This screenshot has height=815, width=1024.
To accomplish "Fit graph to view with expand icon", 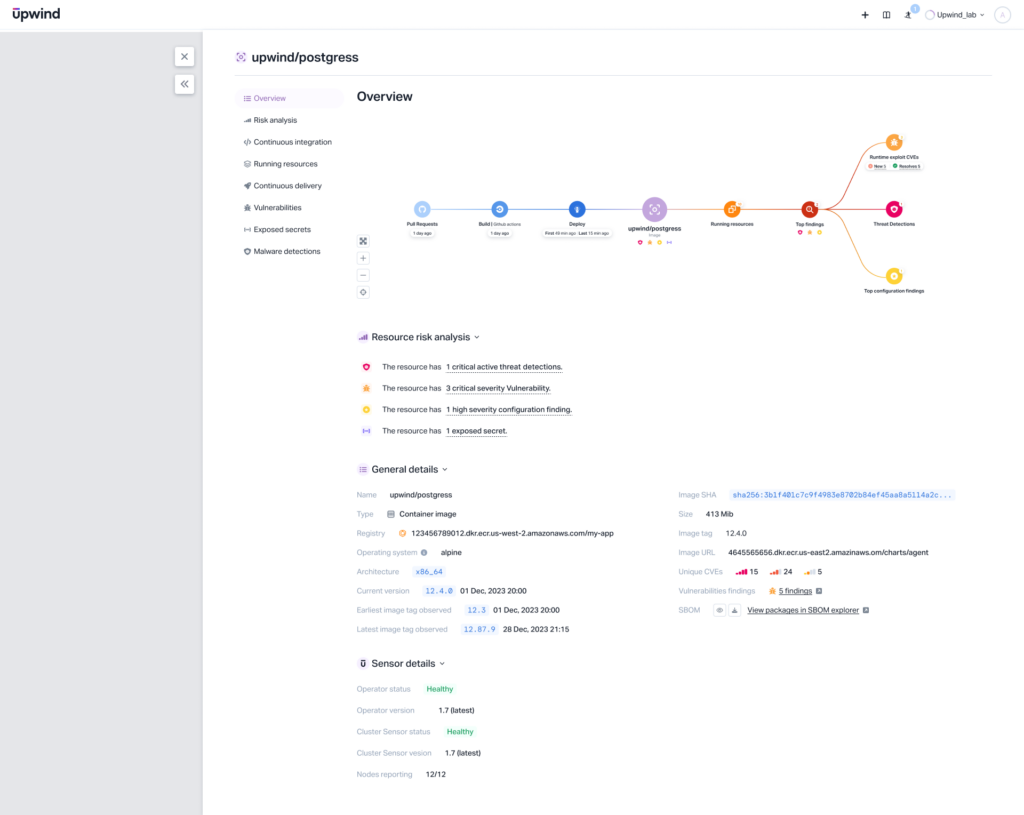I will click(x=363, y=242).
